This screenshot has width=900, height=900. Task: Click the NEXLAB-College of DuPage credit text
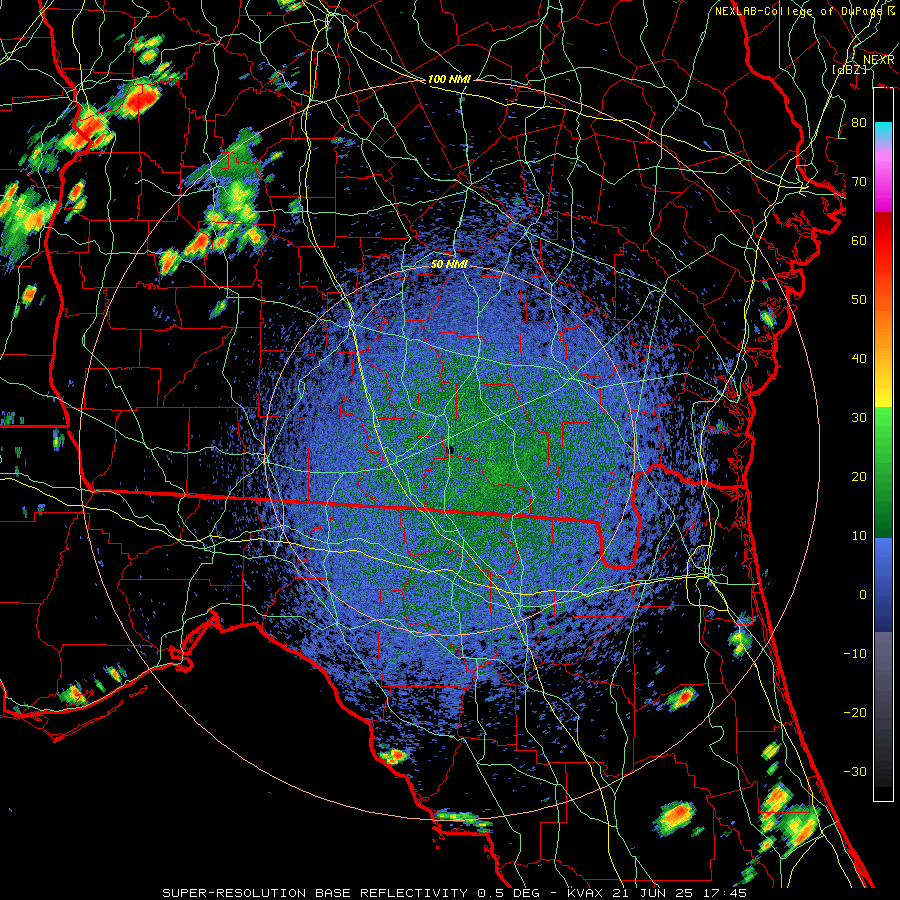click(x=804, y=11)
